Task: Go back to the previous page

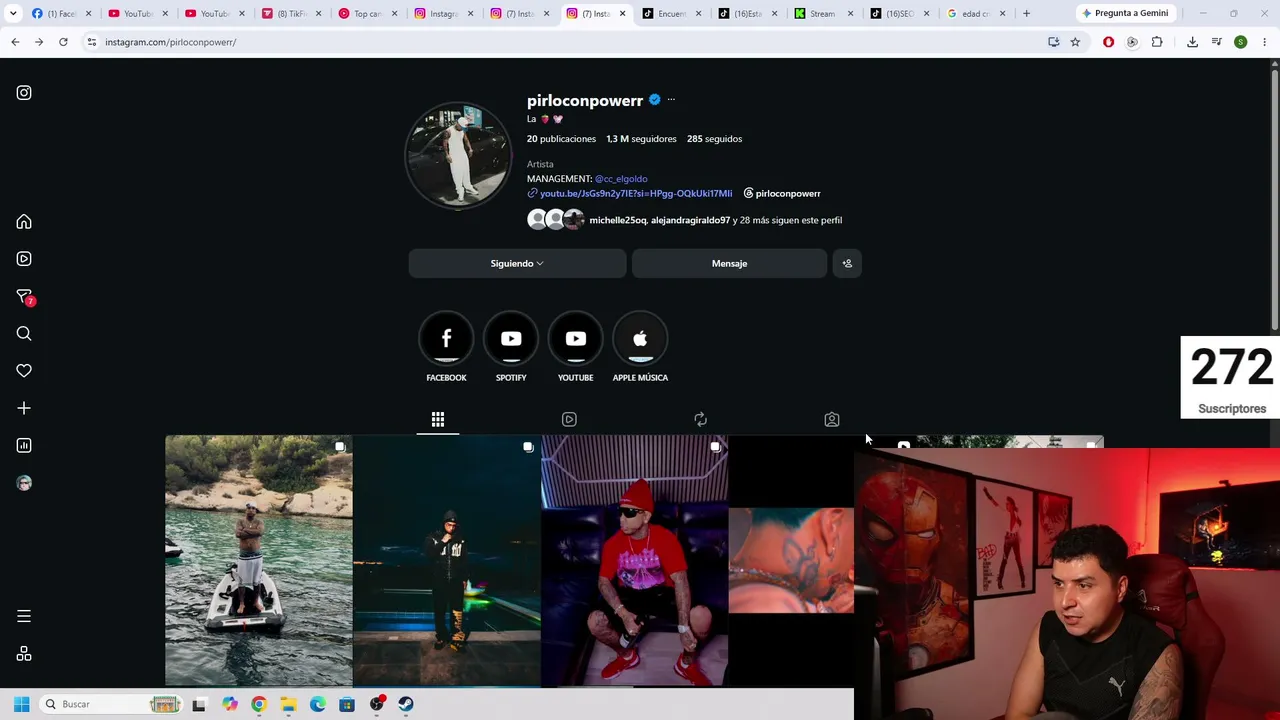Action: (x=15, y=42)
